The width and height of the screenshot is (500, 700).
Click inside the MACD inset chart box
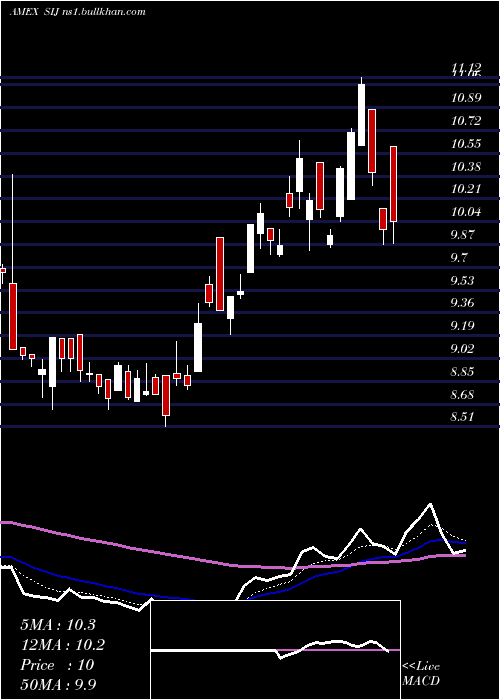(x=275, y=650)
